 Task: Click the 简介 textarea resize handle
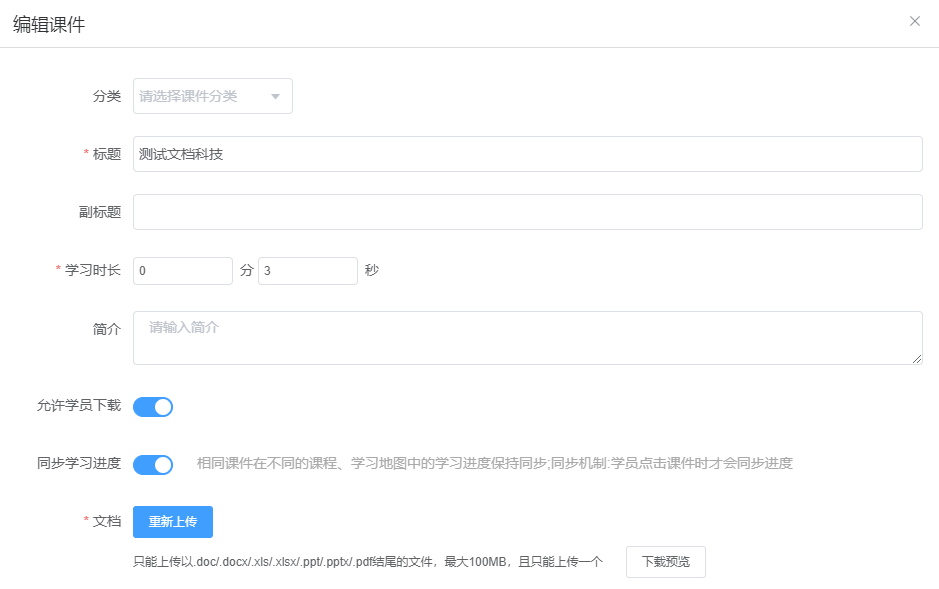[x=916, y=358]
